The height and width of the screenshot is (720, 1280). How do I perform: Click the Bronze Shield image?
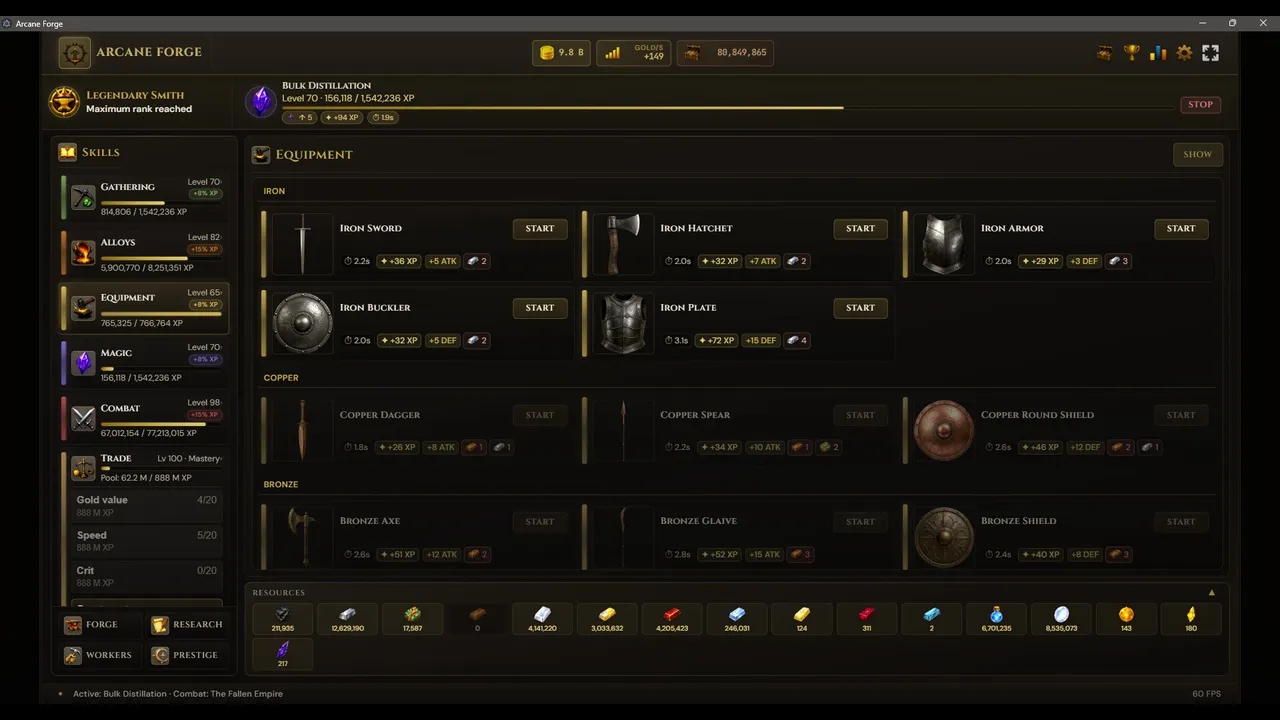click(944, 536)
